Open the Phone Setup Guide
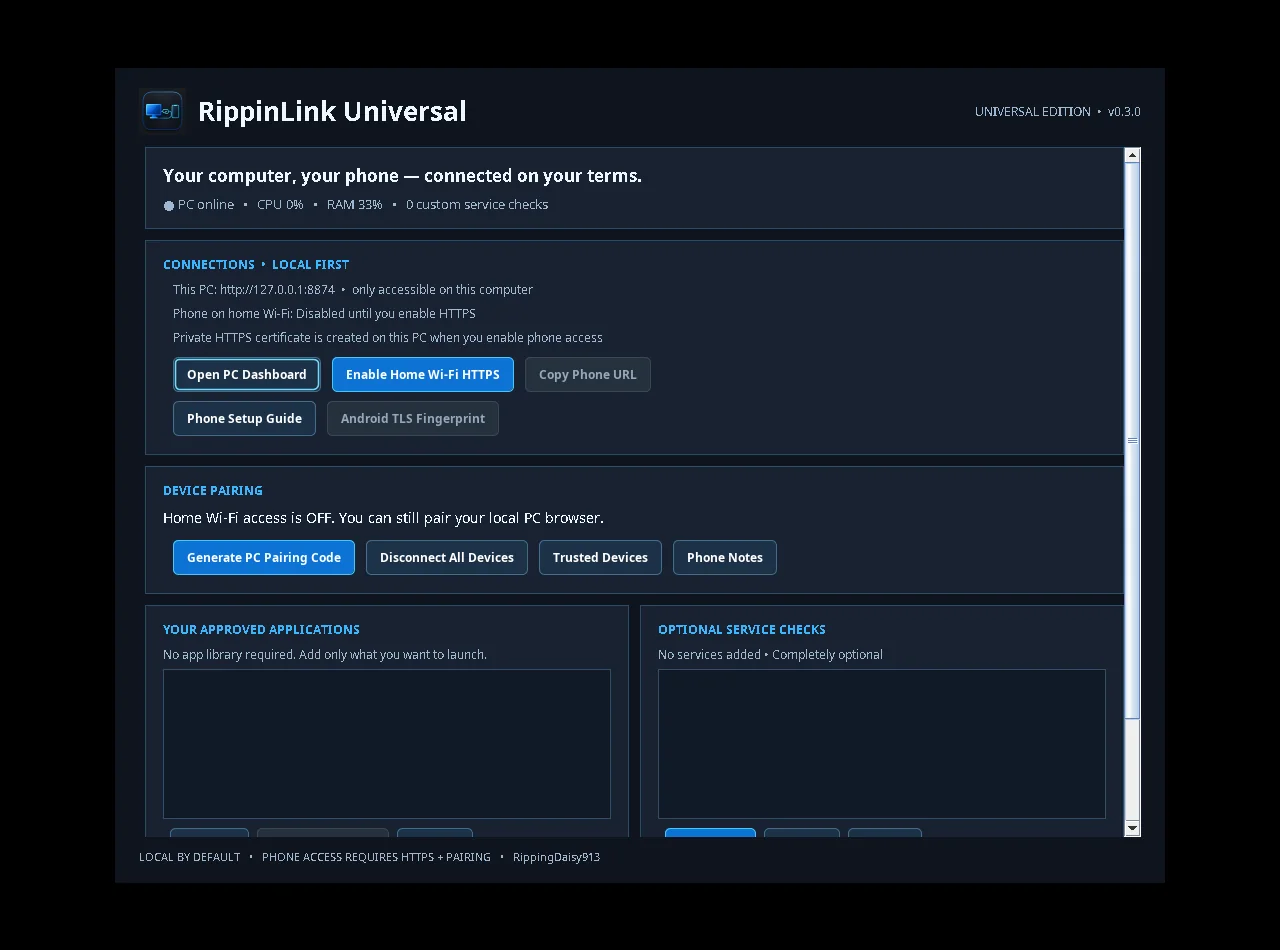The image size is (1280, 950). tap(244, 419)
